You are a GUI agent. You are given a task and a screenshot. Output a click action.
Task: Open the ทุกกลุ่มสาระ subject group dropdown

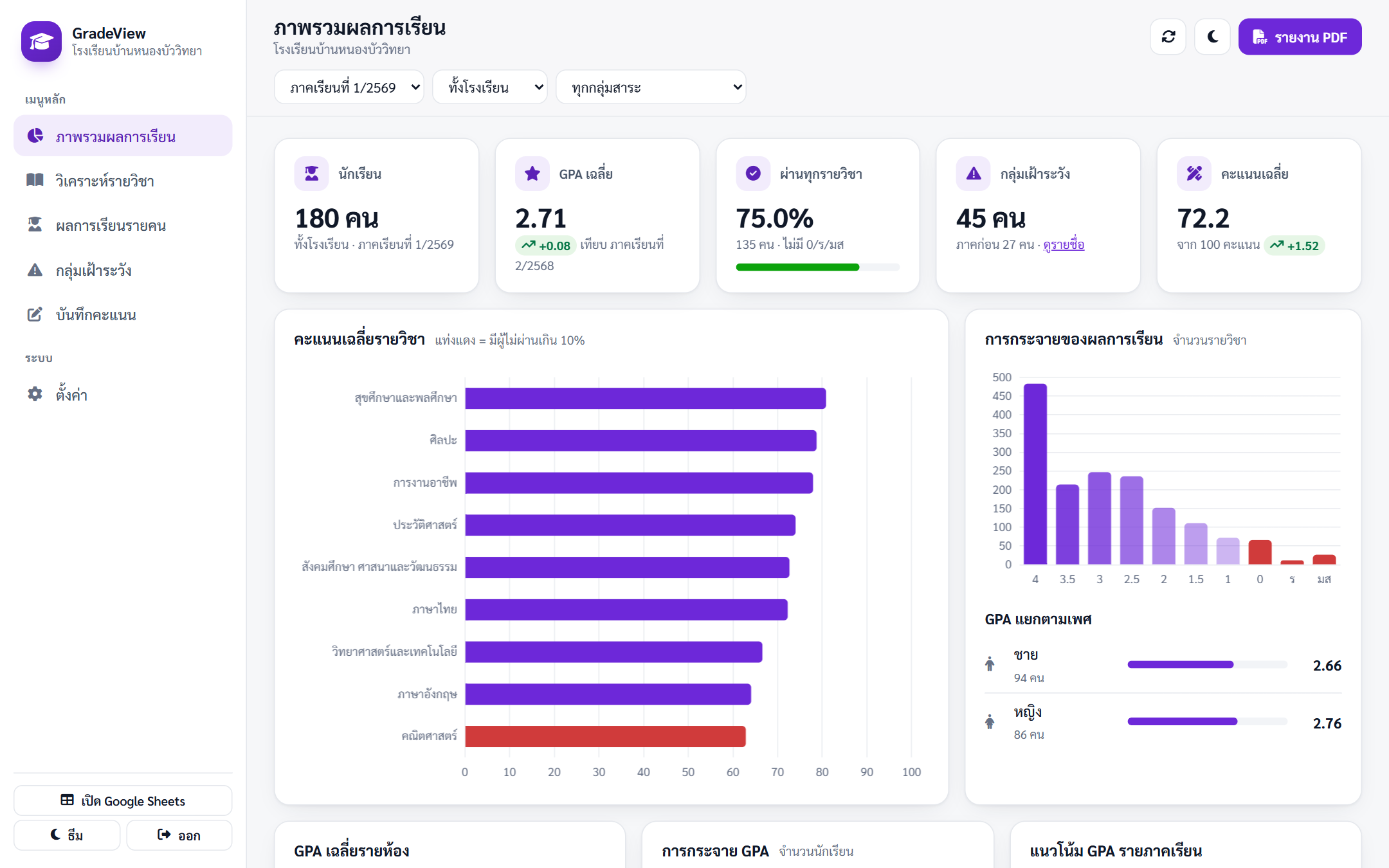coord(651,87)
